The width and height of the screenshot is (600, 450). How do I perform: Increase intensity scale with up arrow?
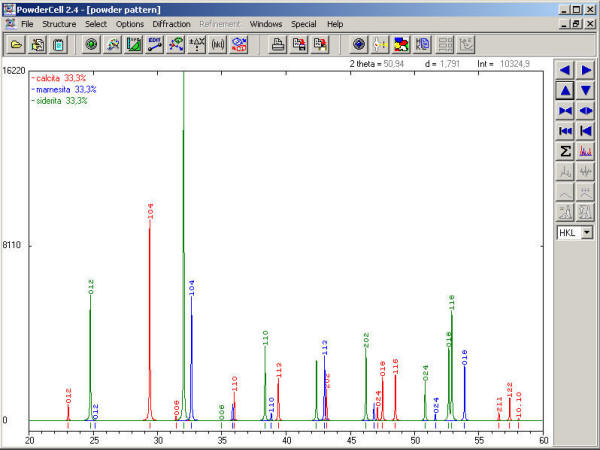pyautogui.click(x=565, y=91)
